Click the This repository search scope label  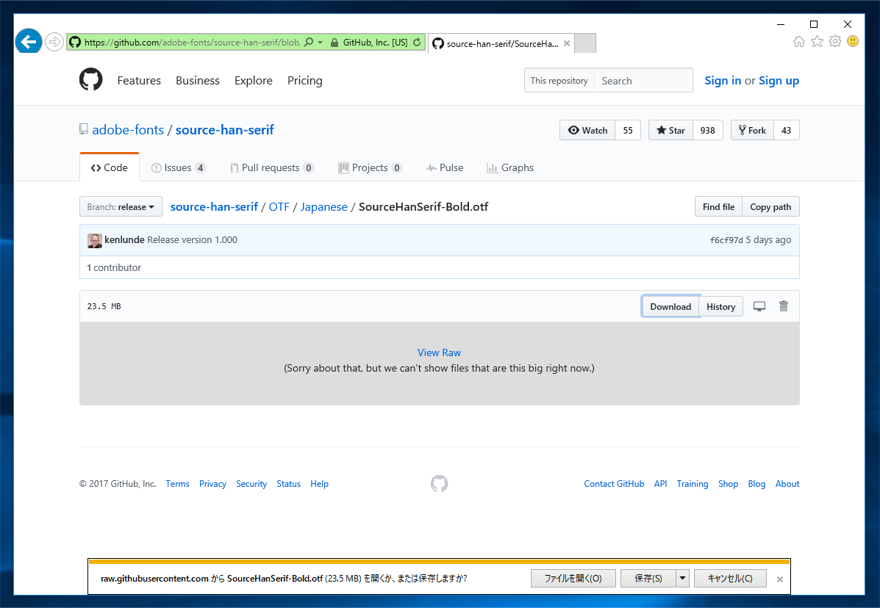(559, 80)
